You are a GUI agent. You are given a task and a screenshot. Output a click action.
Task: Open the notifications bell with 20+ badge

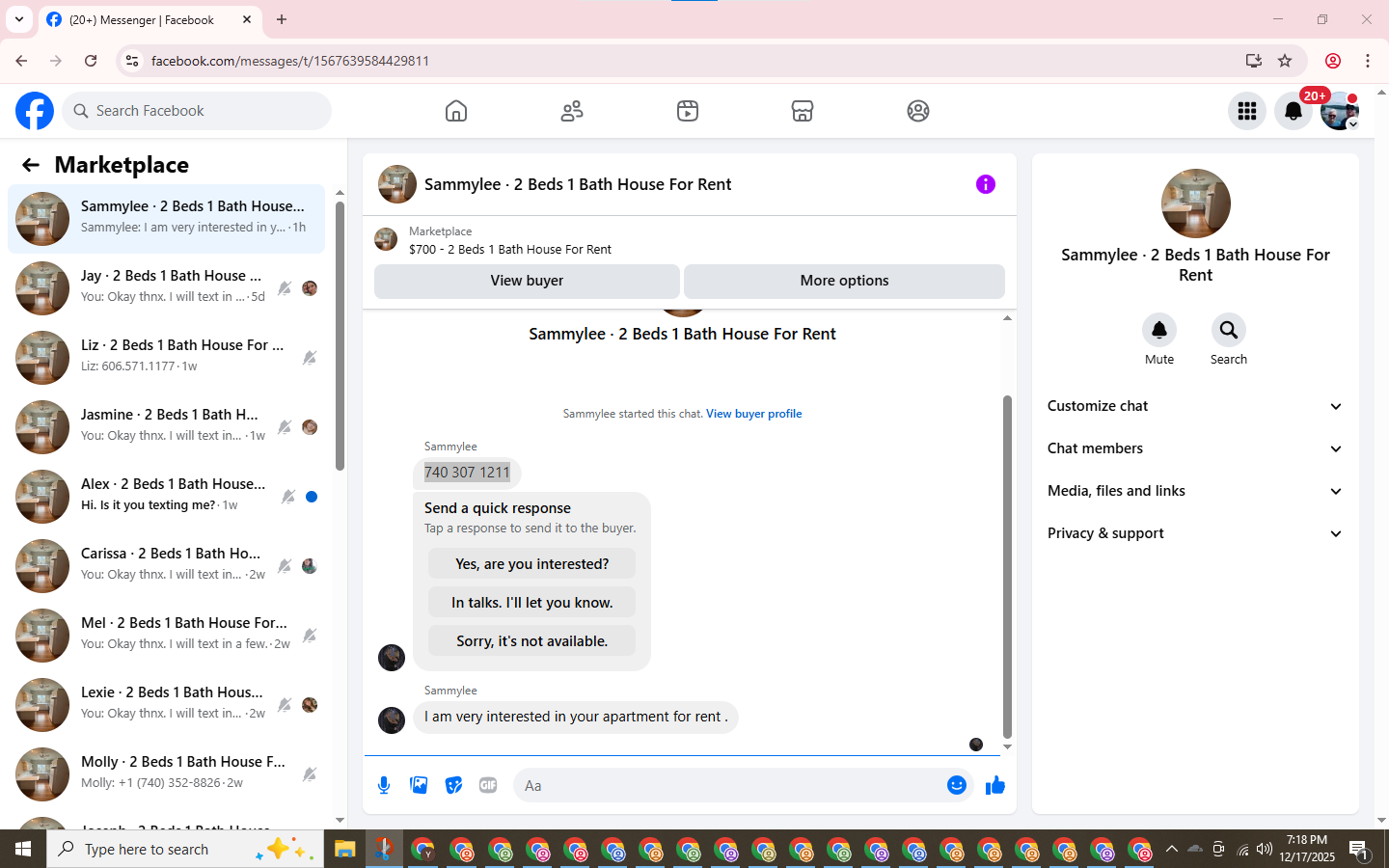[x=1294, y=111]
